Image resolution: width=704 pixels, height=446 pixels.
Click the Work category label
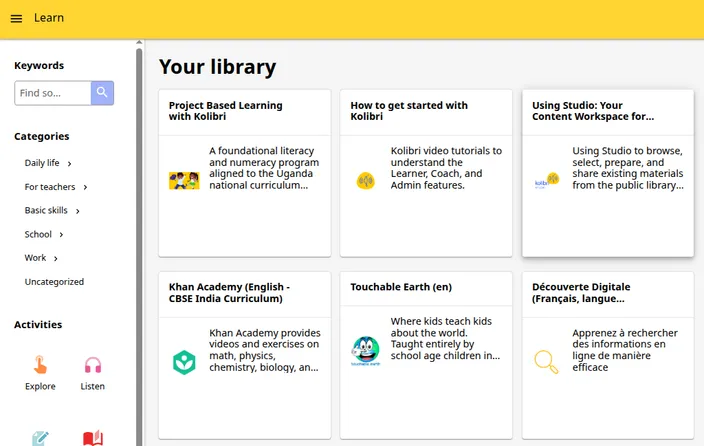(35, 258)
